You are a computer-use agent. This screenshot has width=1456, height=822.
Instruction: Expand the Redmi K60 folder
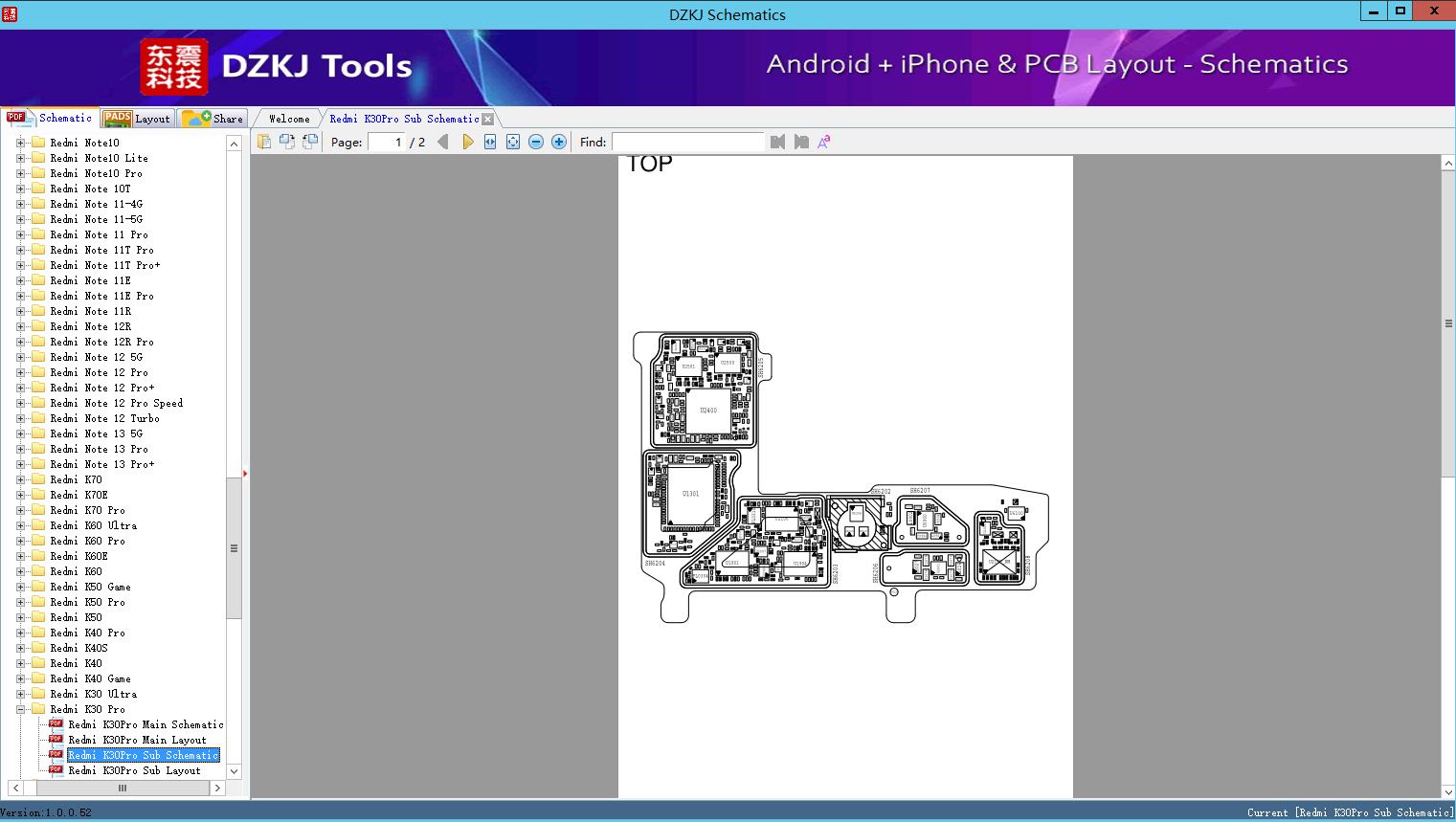point(20,571)
